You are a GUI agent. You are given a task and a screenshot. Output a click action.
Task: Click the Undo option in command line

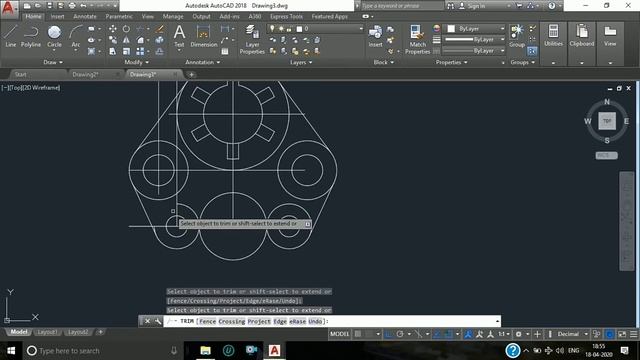point(315,321)
